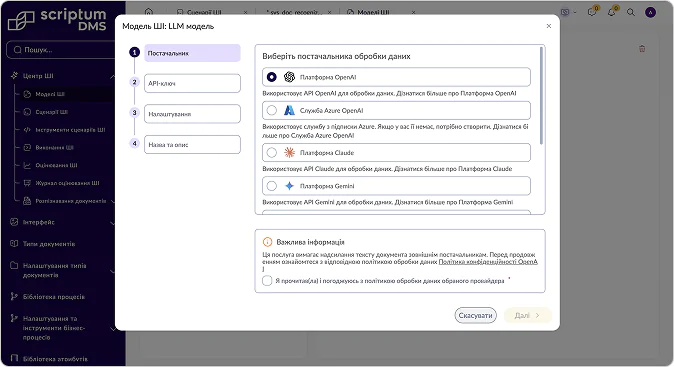
Task: Click the orange Важлива інформація info icon
Action: click(x=267, y=242)
